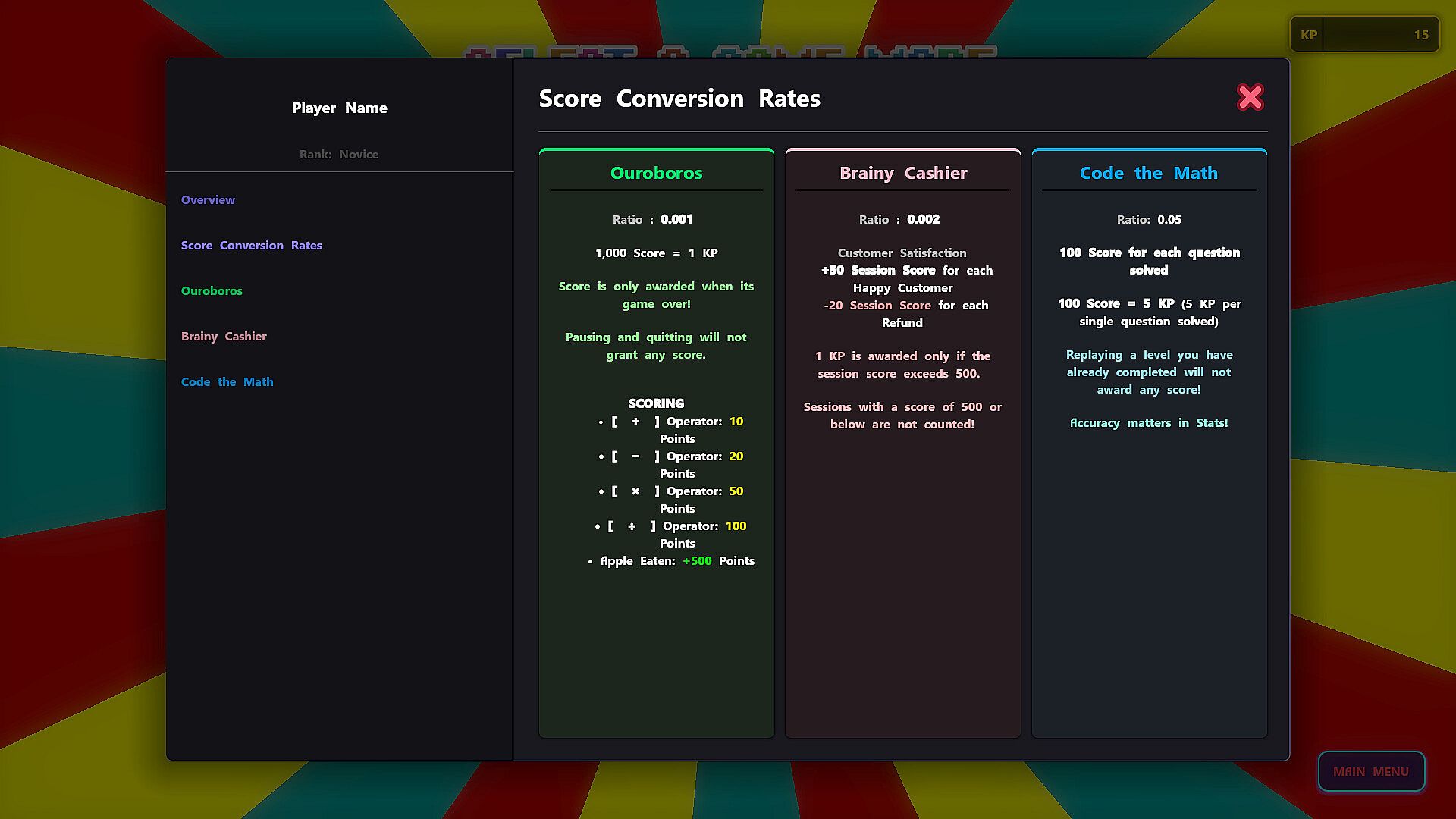1456x819 pixels.
Task: Go to Brainy Cashier in sidebar
Action: pos(224,337)
